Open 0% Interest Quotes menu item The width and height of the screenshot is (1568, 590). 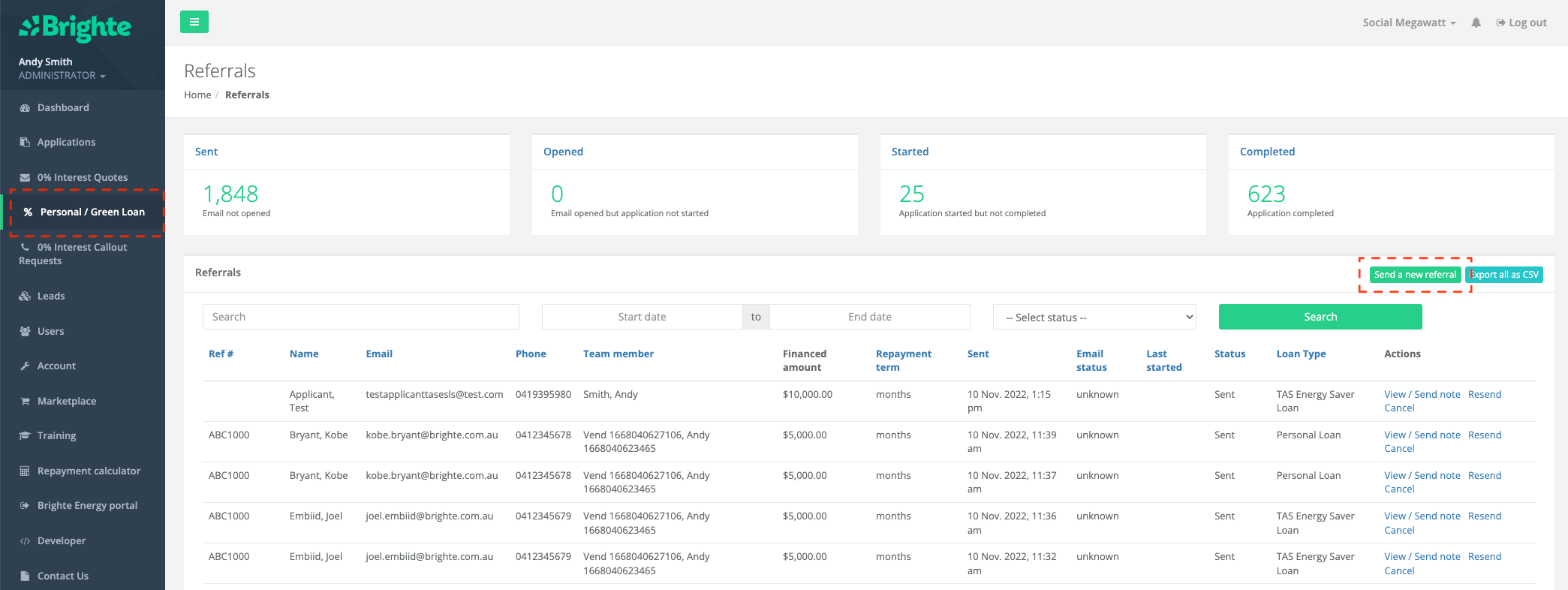click(x=82, y=177)
